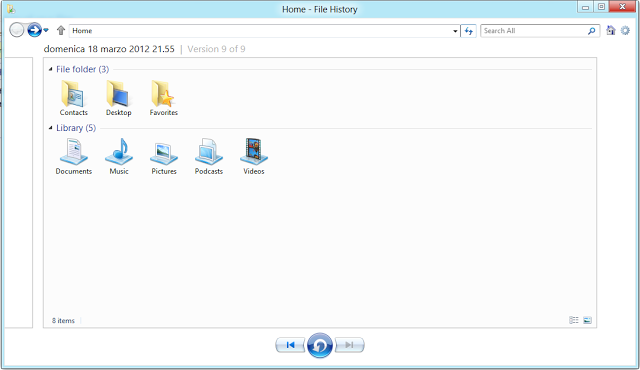Open the Favorites folder
Image resolution: width=640 pixels, height=370 pixels.
coord(163,98)
